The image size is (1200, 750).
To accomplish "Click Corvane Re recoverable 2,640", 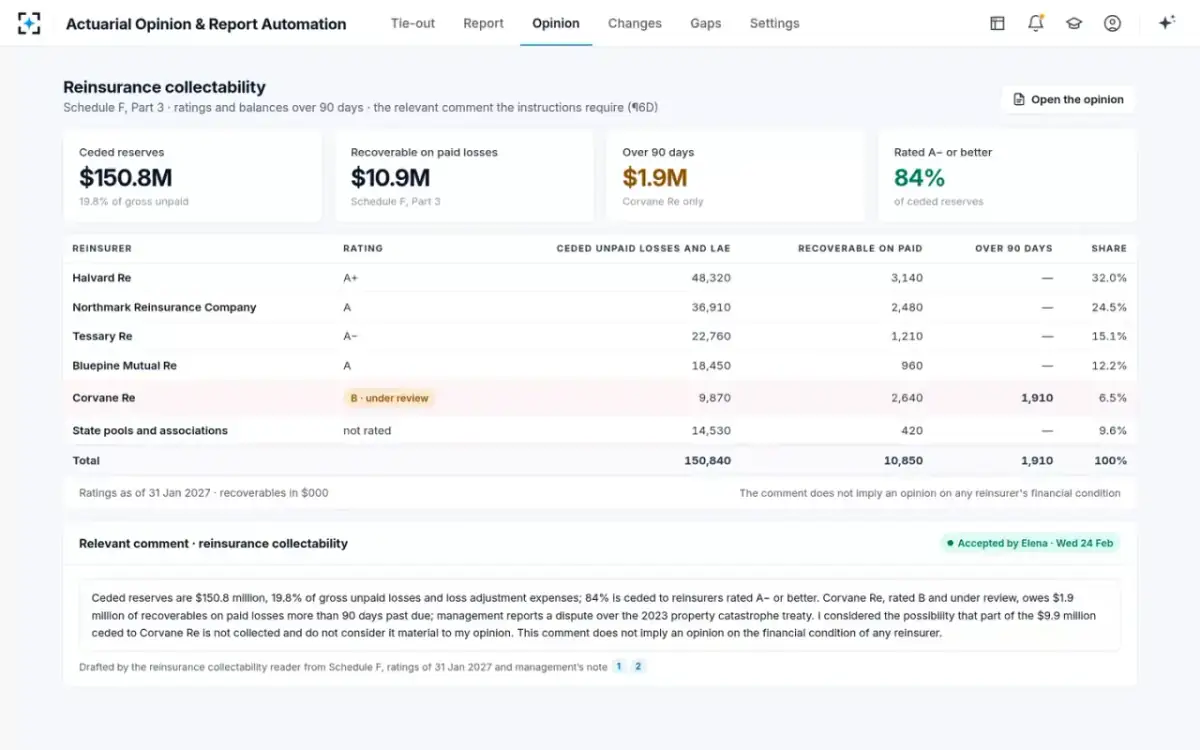I will point(907,398).
